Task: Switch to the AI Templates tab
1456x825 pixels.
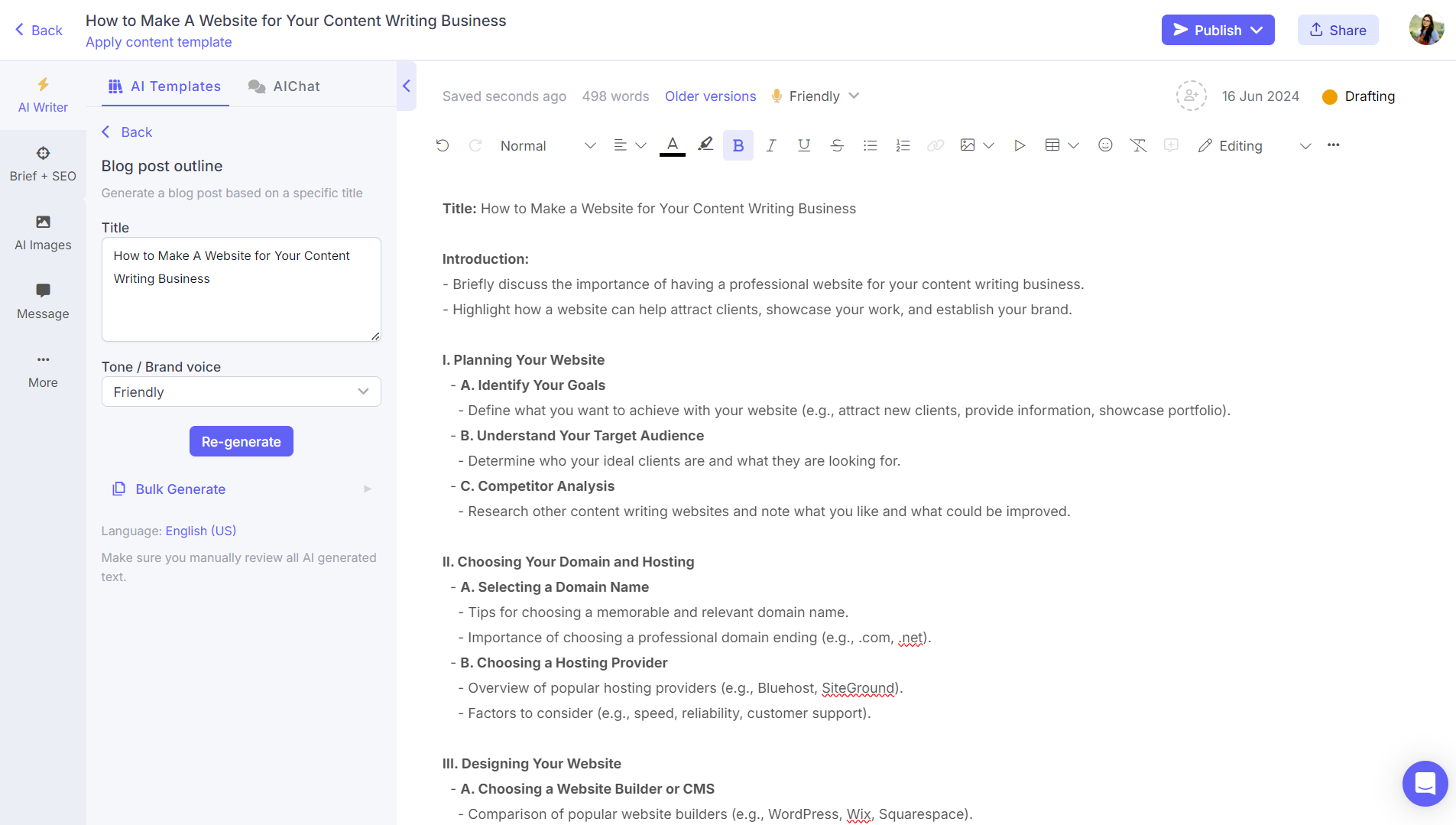Action: click(x=164, y=86)
